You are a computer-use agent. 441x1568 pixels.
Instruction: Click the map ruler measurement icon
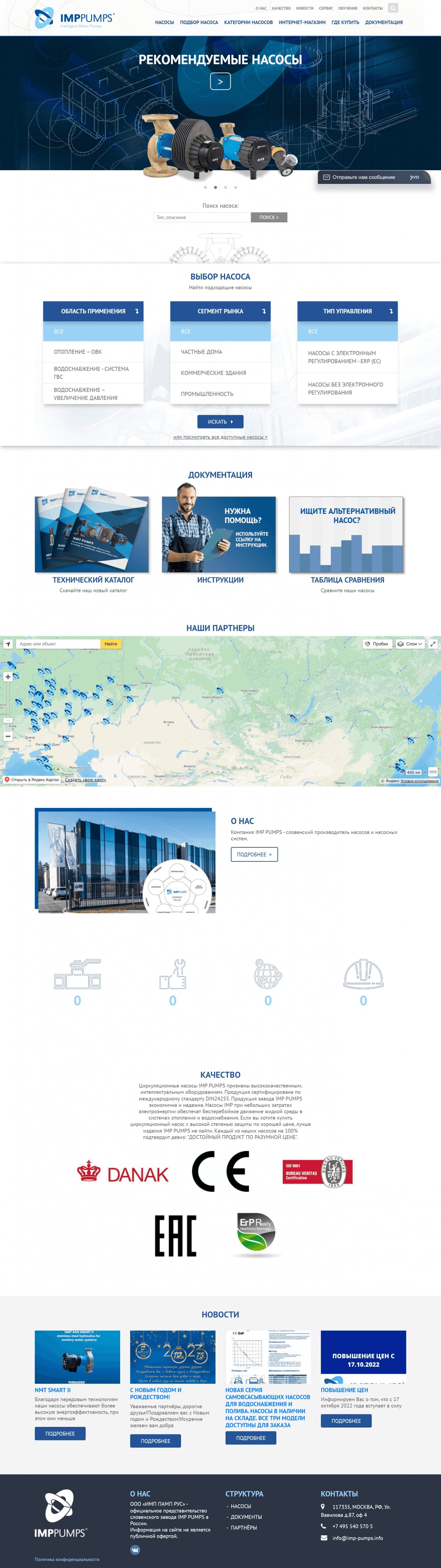(x=433, y=772)
